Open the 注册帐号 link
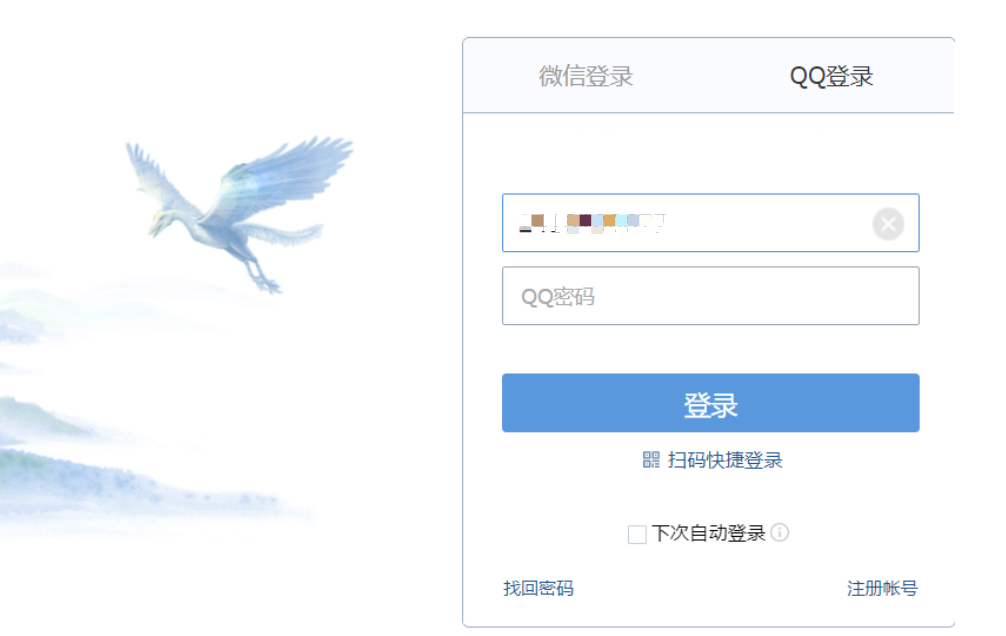Image resolution: width=1006 pixels, height=636 pixels. [882, 588]
